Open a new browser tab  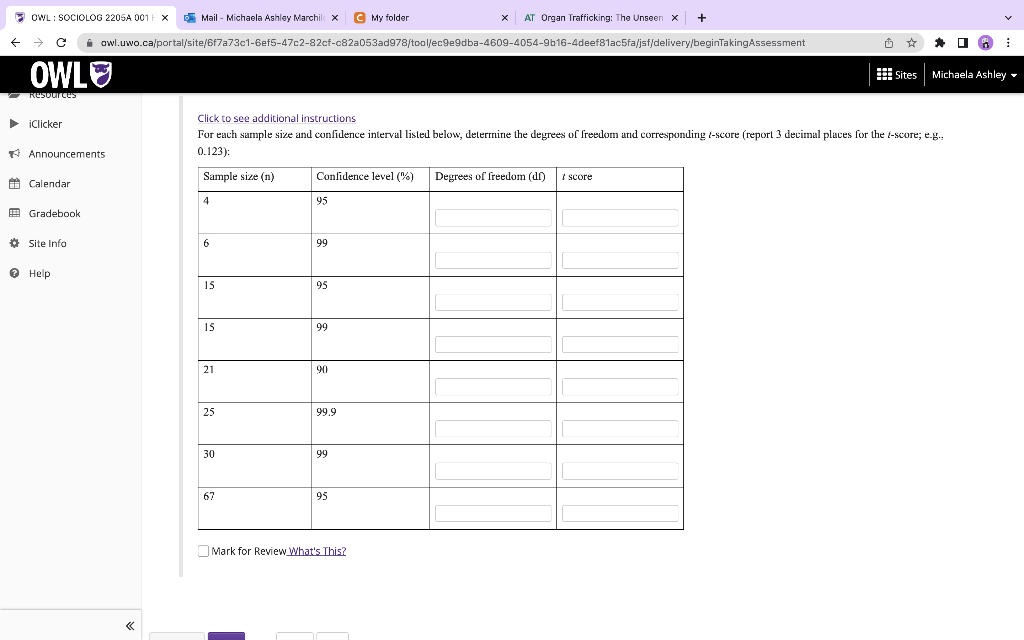[702, 18]
